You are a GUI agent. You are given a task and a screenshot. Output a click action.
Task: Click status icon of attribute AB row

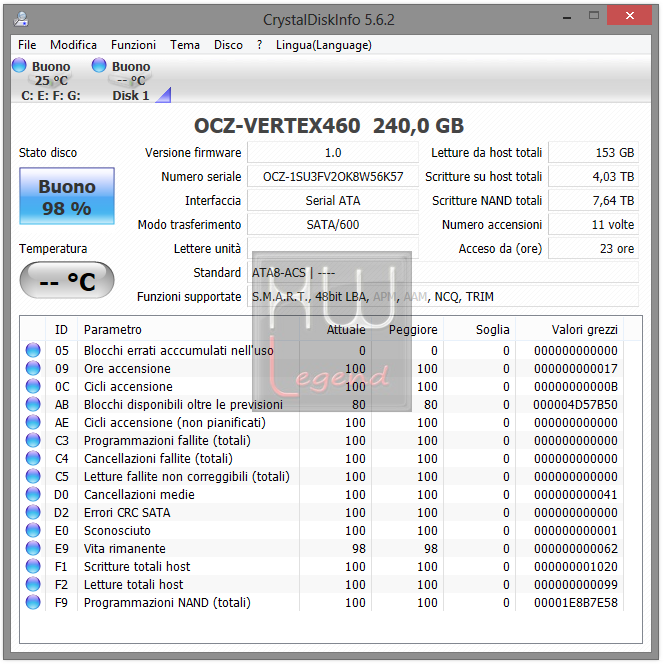click(33, 405)
